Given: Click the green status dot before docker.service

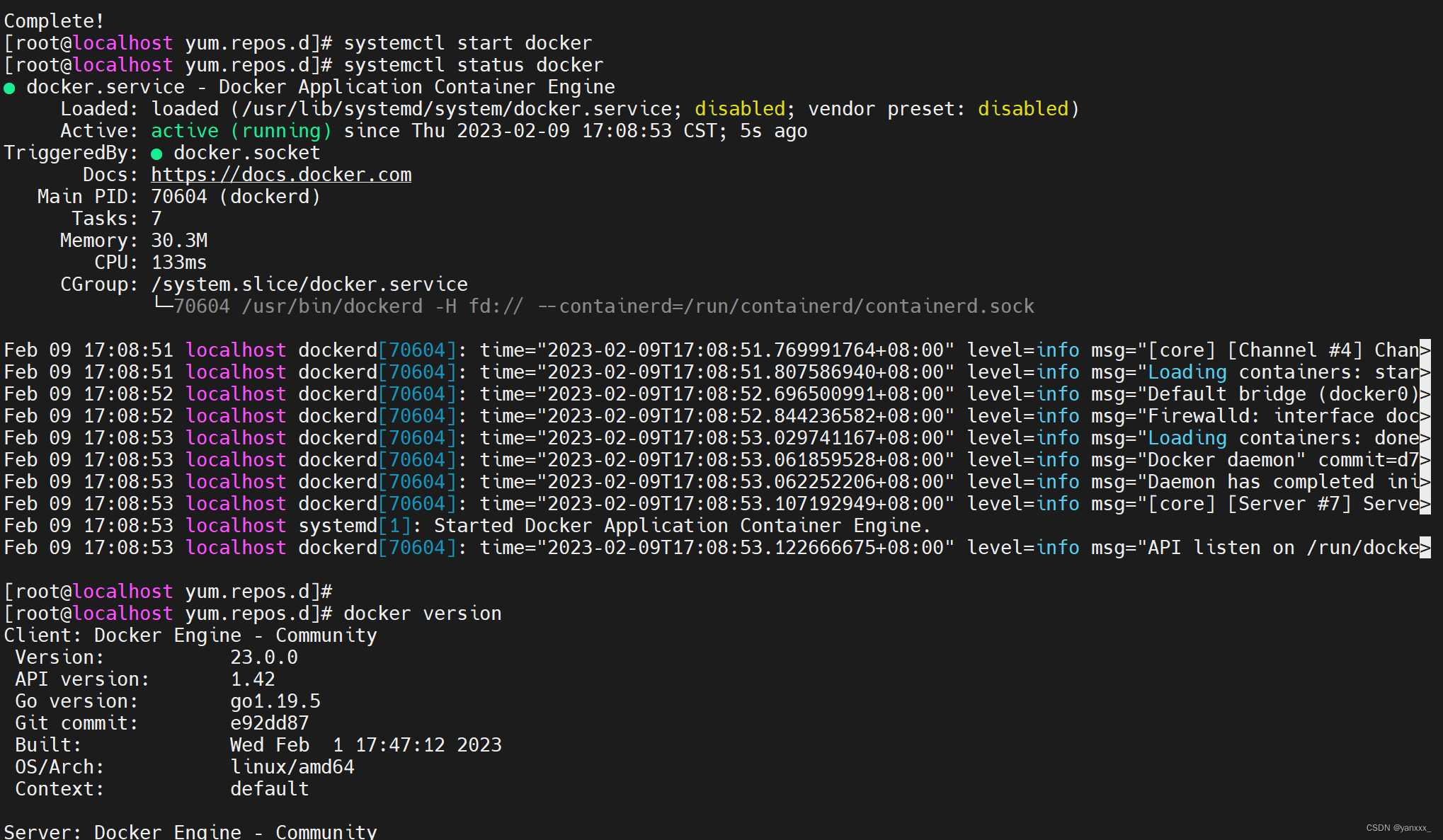Looking at the screenshot, I should pyautogui.click(x=9, y=88).
